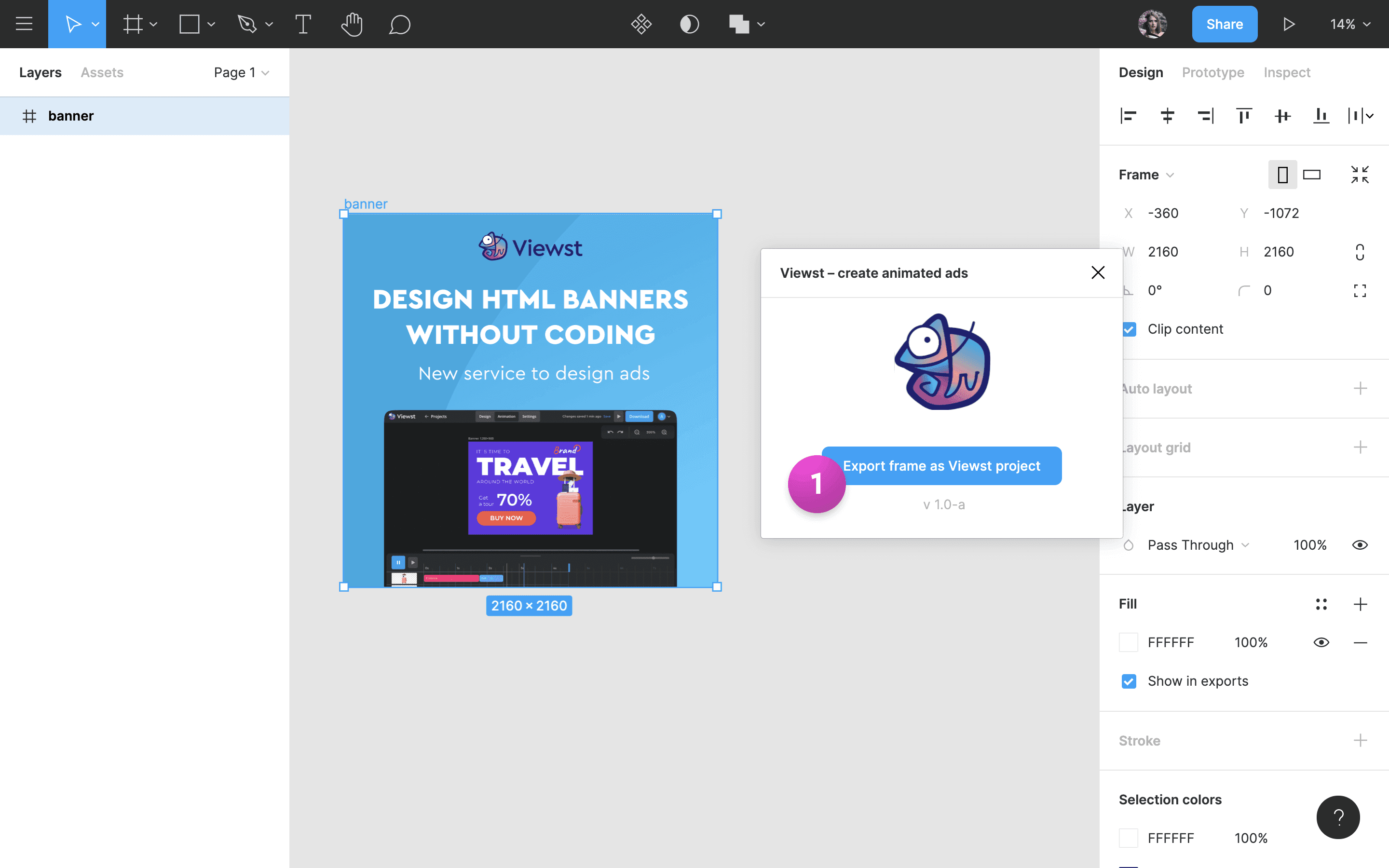
Task: Click the Mask half-circle icon
Action: tap(689, 24)
